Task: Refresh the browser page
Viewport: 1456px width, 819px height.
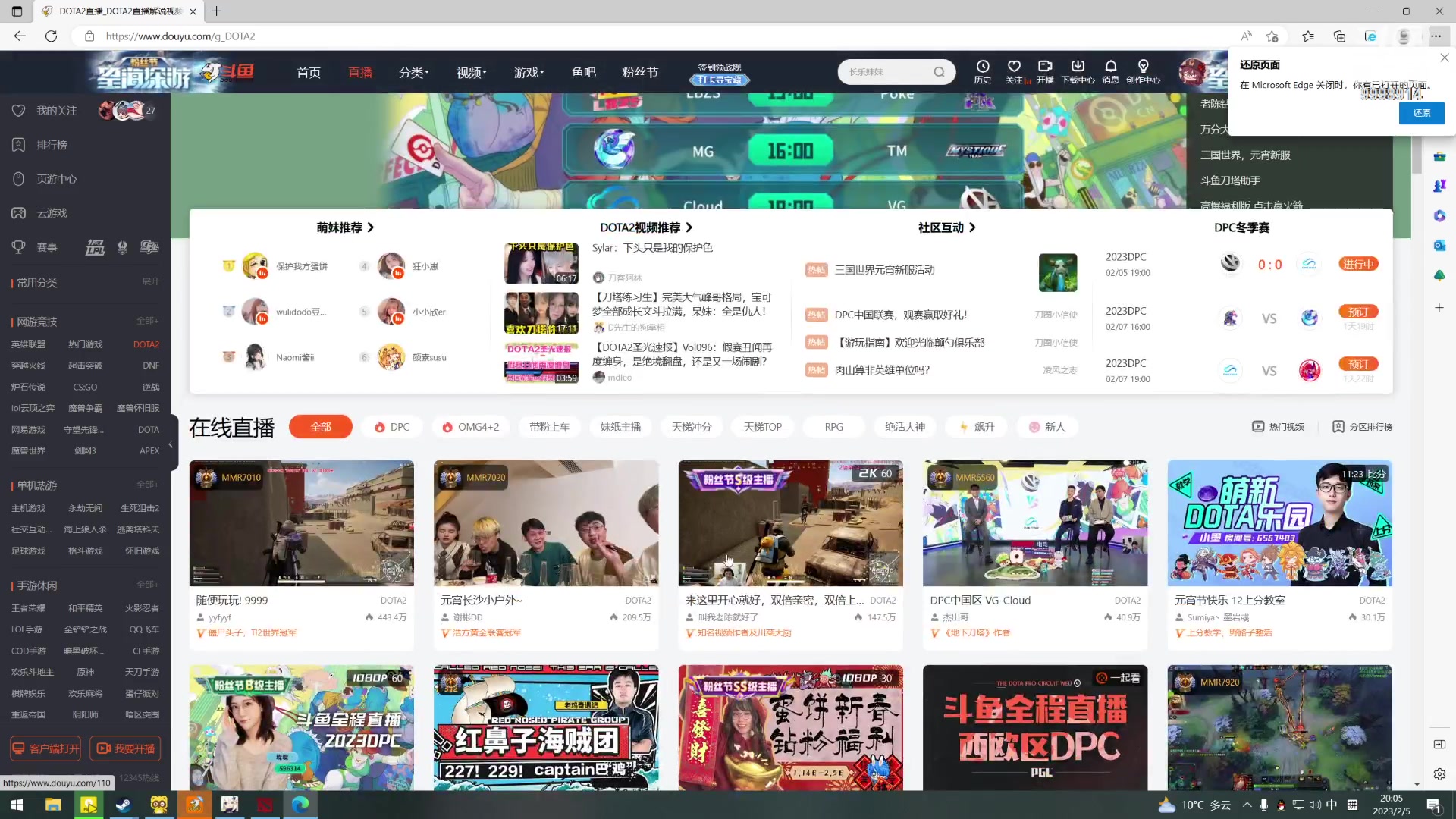Action: point(51,36)
